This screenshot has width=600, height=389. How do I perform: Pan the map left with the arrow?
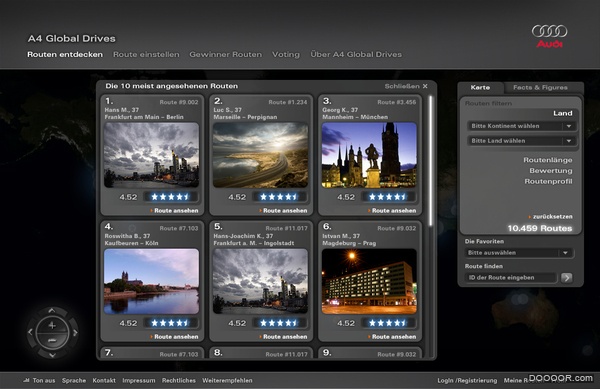tap(30, 332)
